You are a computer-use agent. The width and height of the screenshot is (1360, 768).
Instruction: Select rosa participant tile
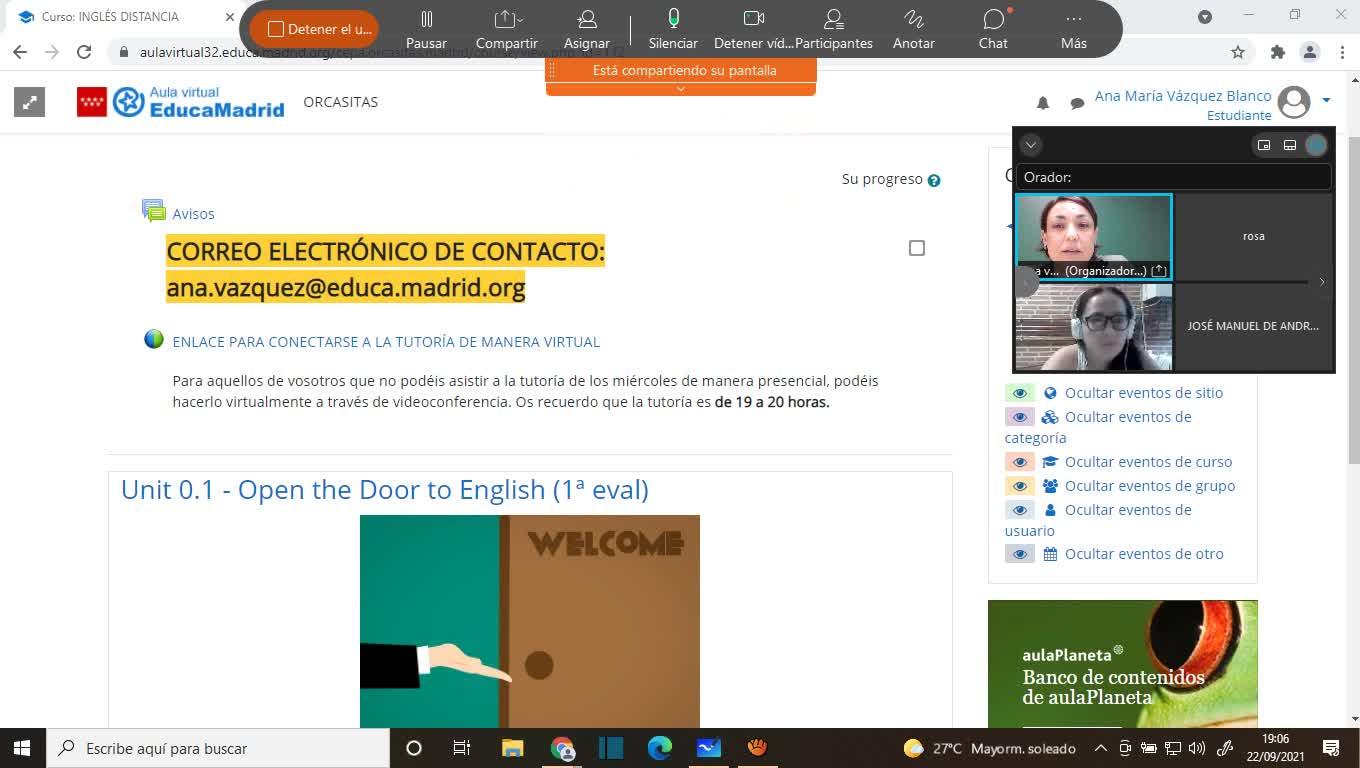1253,237
